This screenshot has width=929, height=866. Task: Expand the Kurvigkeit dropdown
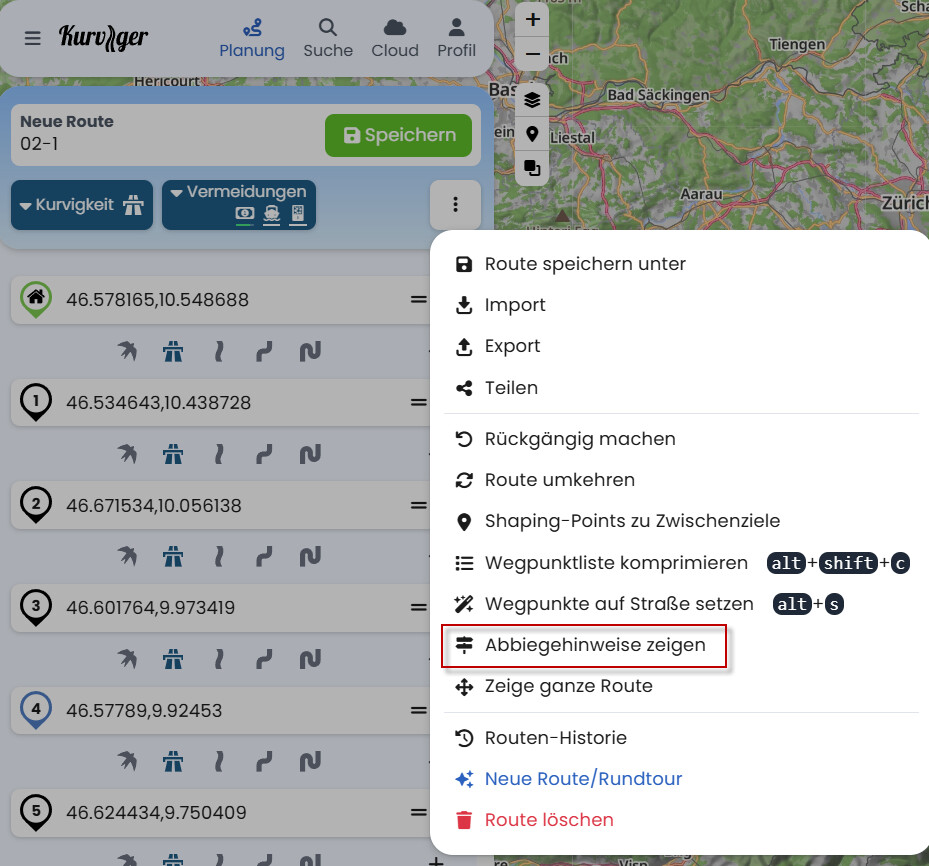82,205
